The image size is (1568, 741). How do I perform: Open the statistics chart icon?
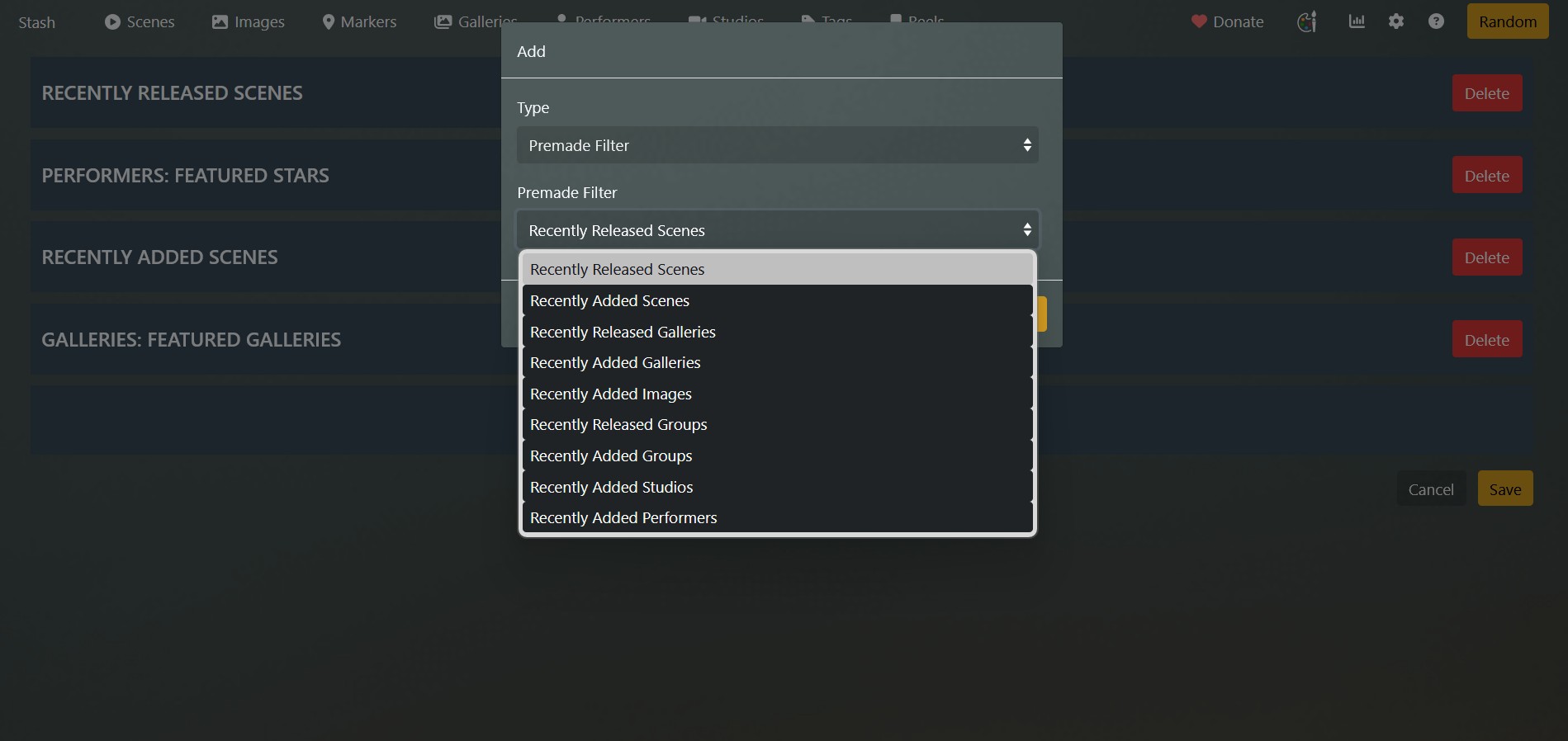(x=1357, y=21)
